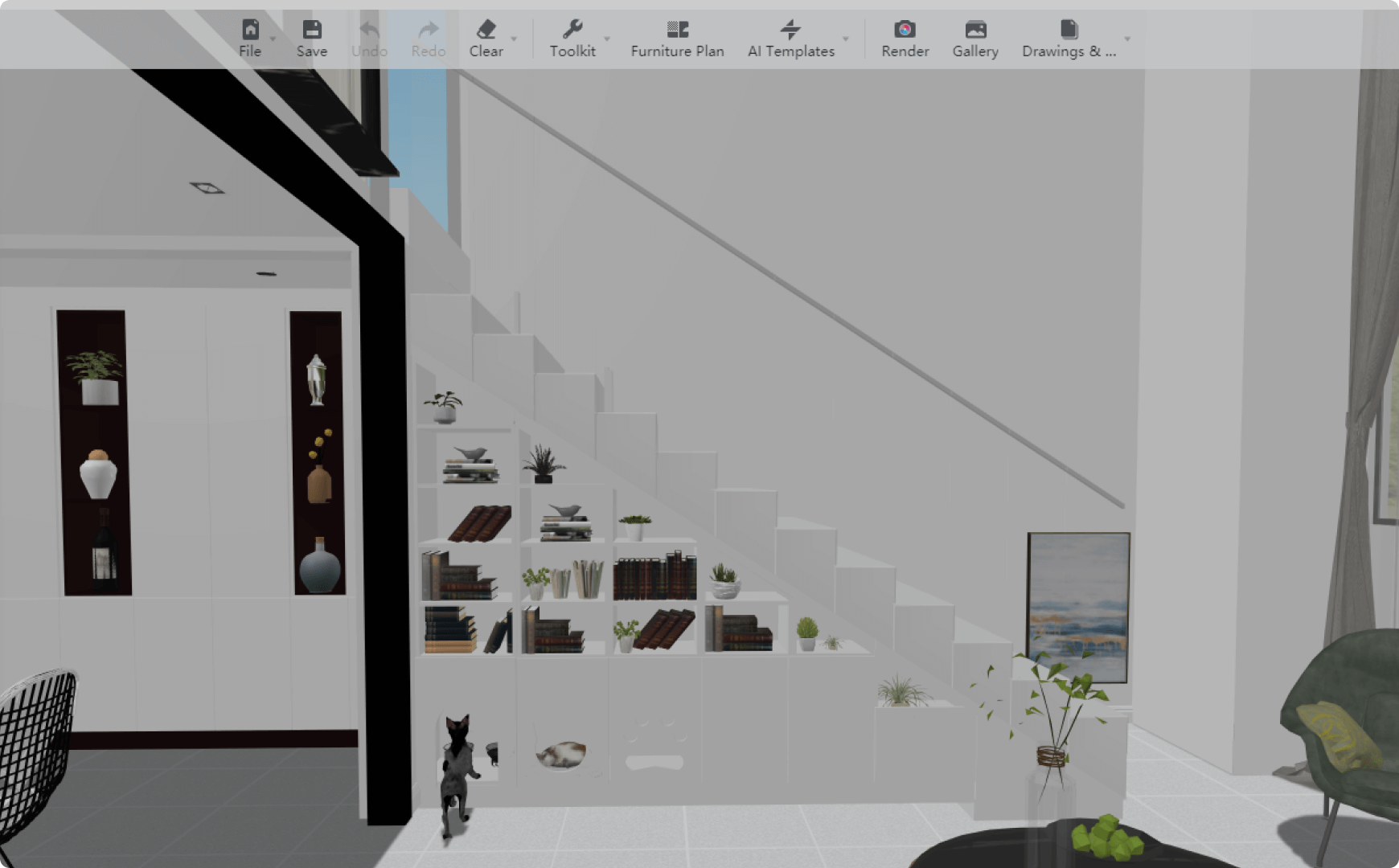
Task: Expand the dropdown arrow beside File
Action: [273, 39]
